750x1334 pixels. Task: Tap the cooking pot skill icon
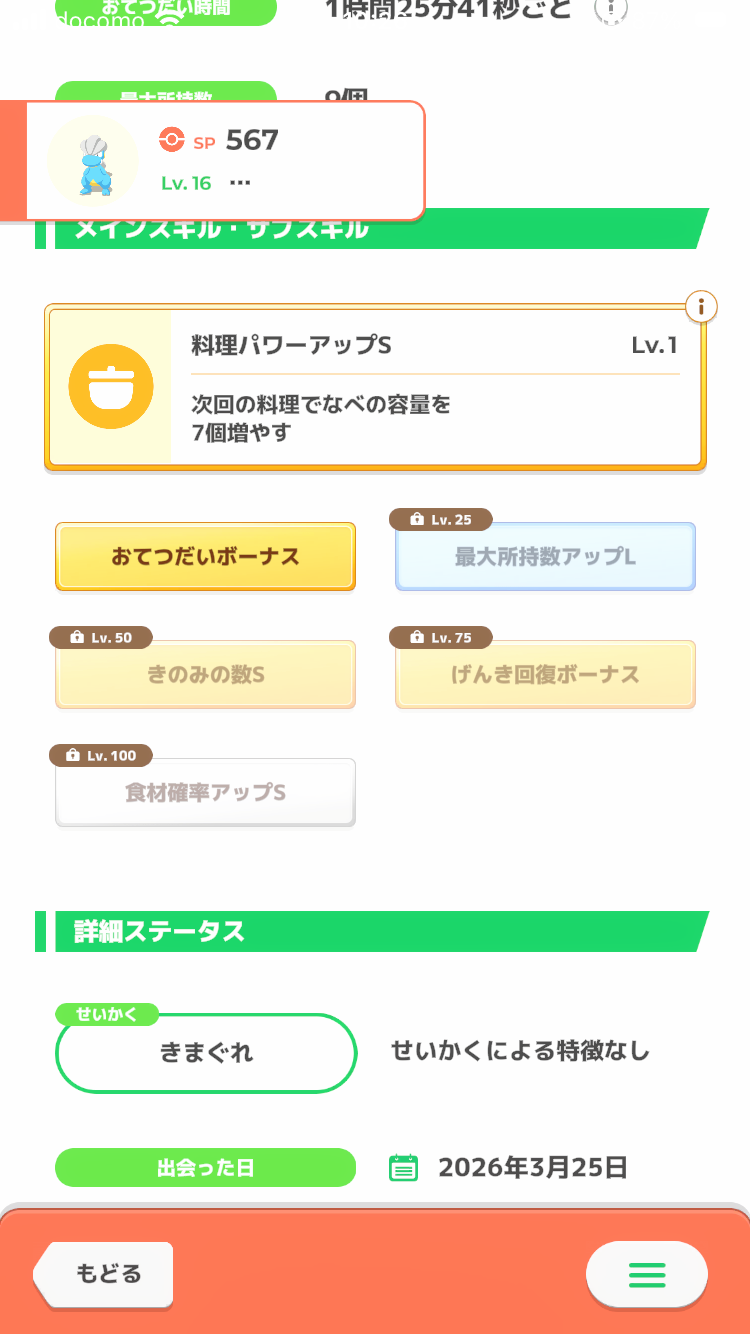click(110, 387)
